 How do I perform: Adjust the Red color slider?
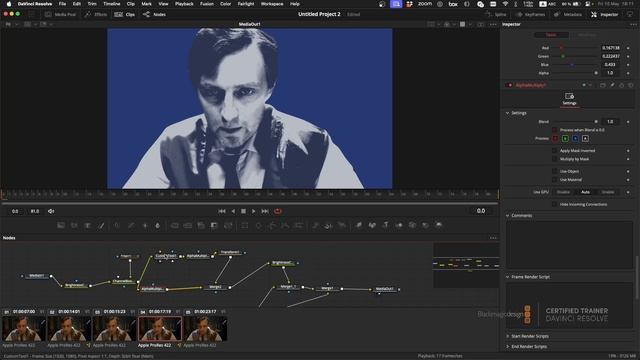click(576, 48)
